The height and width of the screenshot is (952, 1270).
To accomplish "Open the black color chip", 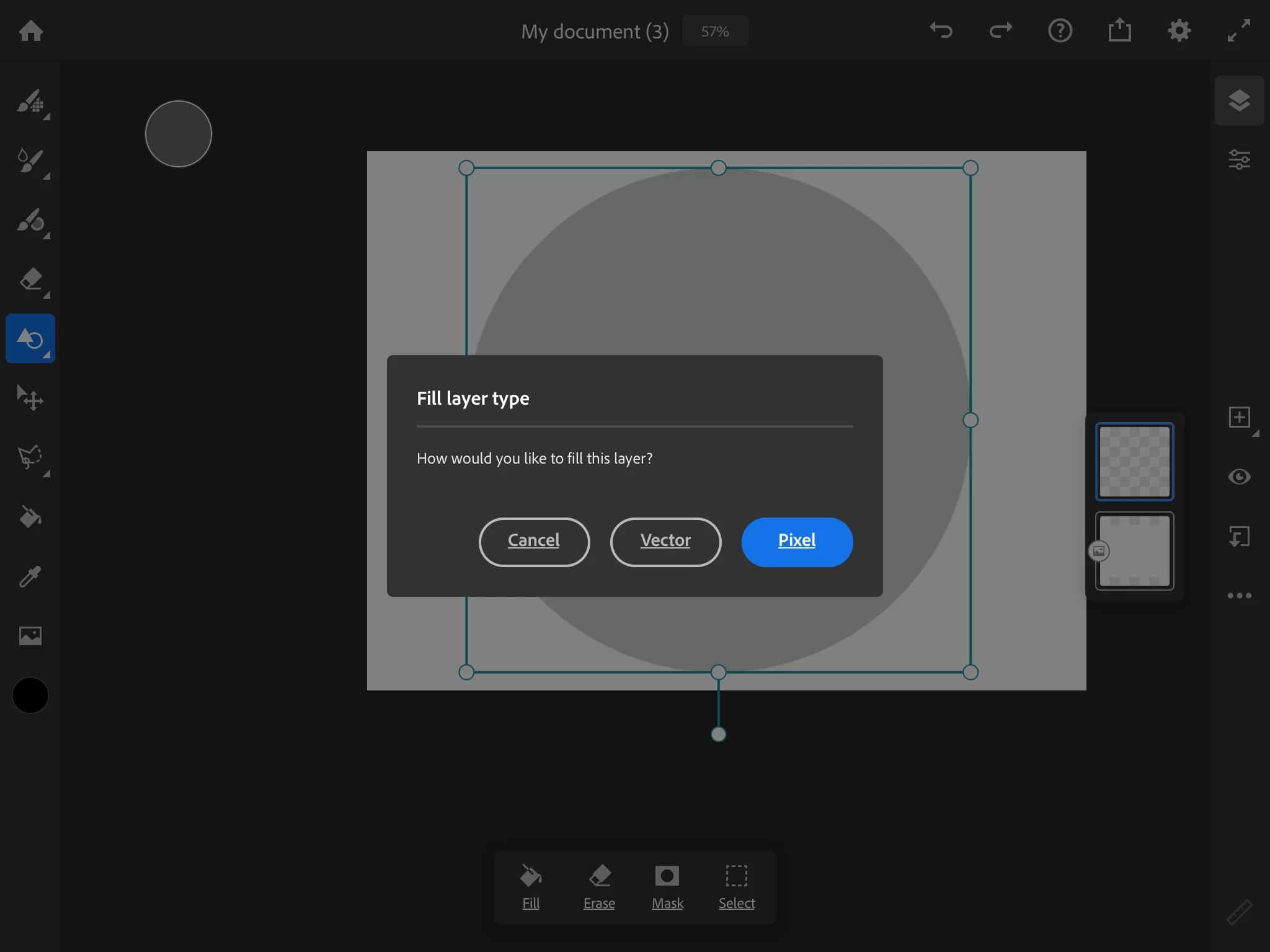I will click(30, 695).
